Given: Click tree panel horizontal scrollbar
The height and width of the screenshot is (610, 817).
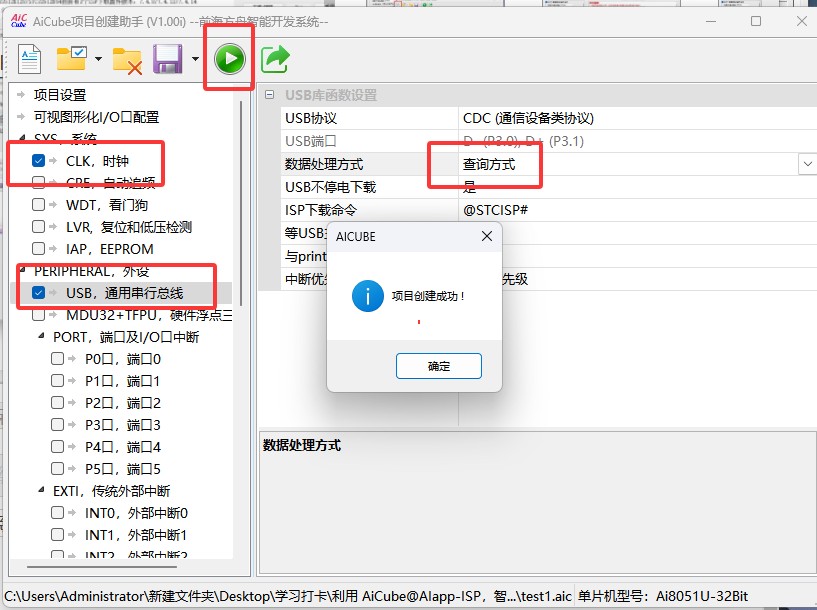Looking at the screenshot, I should point(102,566).
